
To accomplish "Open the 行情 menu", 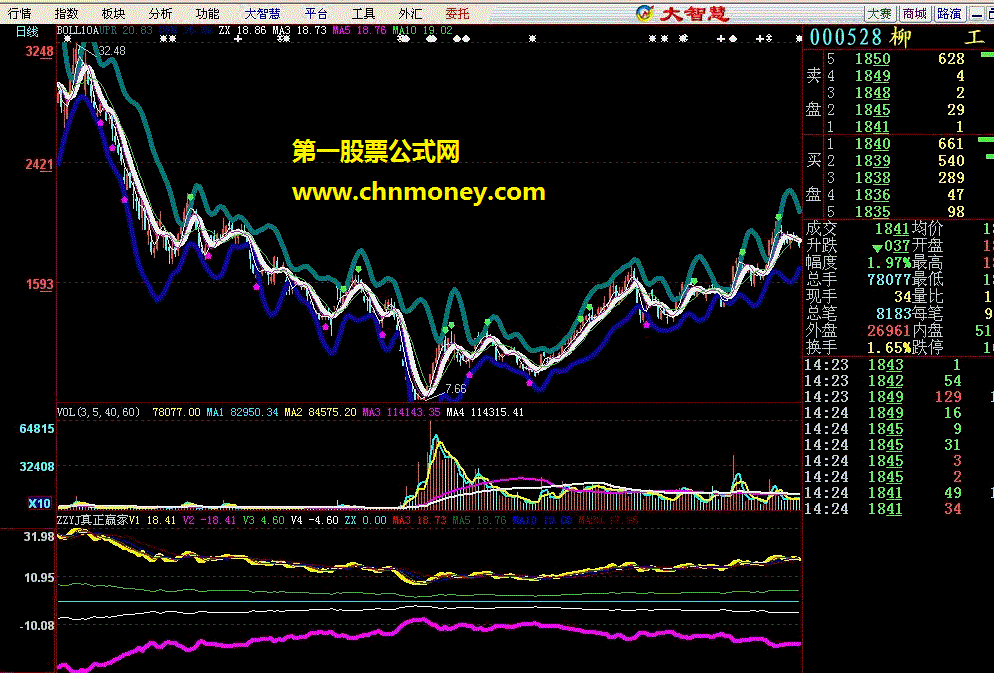I will pos(19,13).
